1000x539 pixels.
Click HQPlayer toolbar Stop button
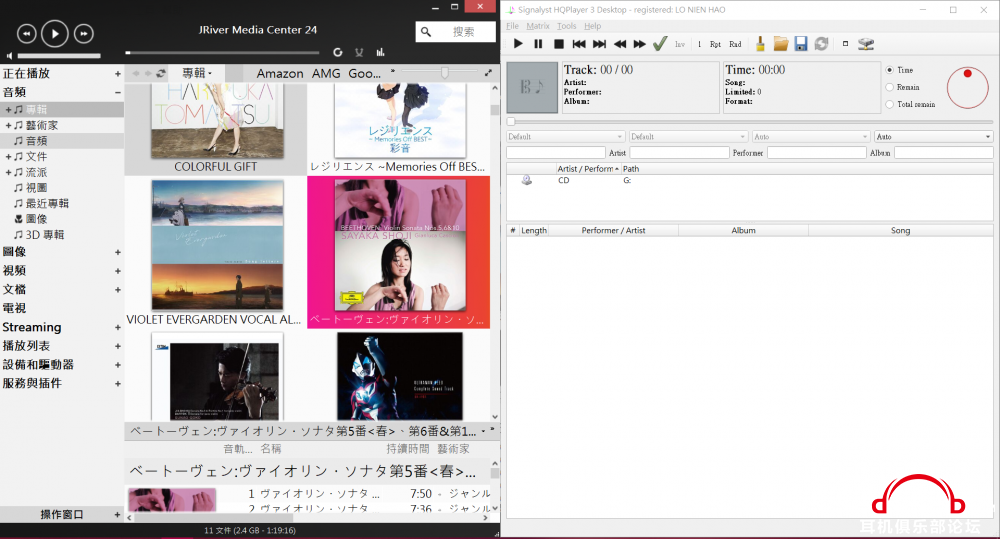coord(559,44)
